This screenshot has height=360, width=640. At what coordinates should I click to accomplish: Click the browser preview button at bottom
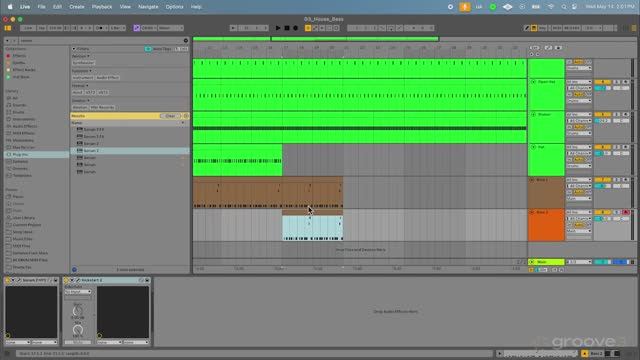(74, 269)
